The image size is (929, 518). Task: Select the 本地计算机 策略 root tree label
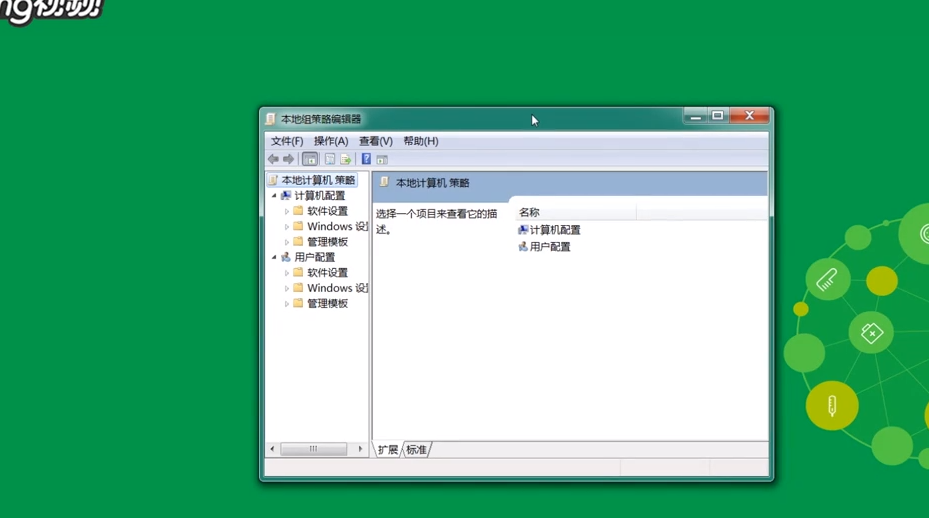318,180
